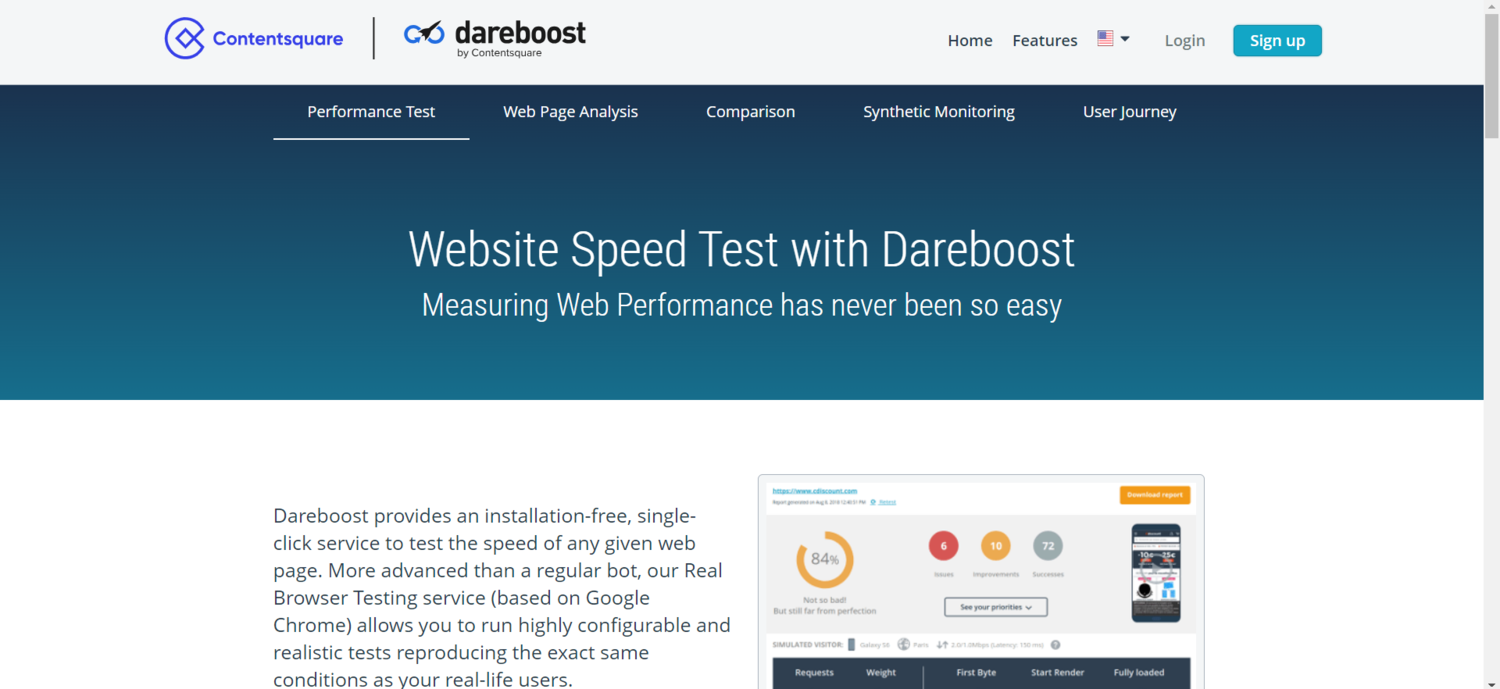Click the red Issues count circle
The width and height of the screenshot is (1500, 689).
943,546
